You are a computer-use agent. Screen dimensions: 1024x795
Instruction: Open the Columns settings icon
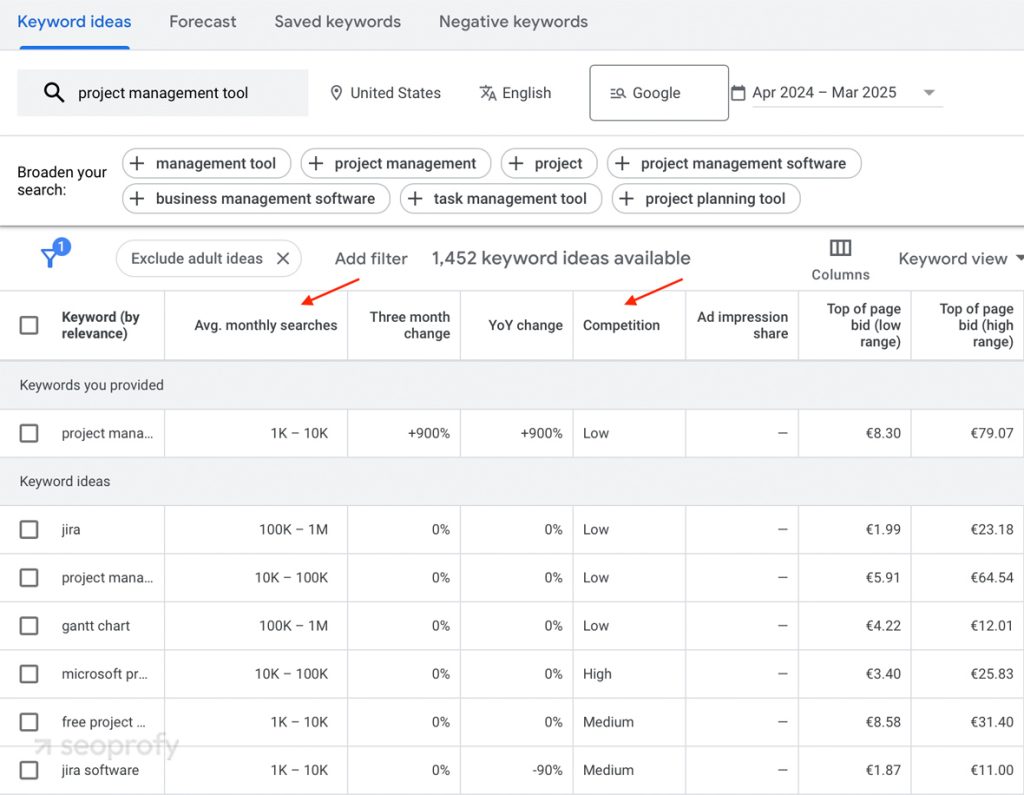(840, 248)
